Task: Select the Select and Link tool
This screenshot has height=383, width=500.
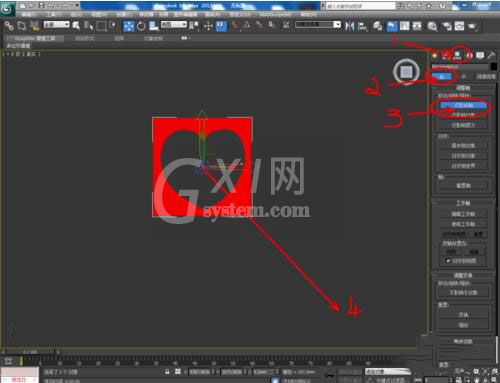Action: coord(9,26)
